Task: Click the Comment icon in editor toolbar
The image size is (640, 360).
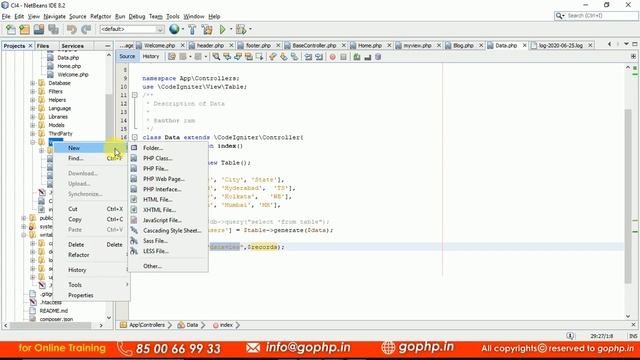Action: [x=357, y=57]
